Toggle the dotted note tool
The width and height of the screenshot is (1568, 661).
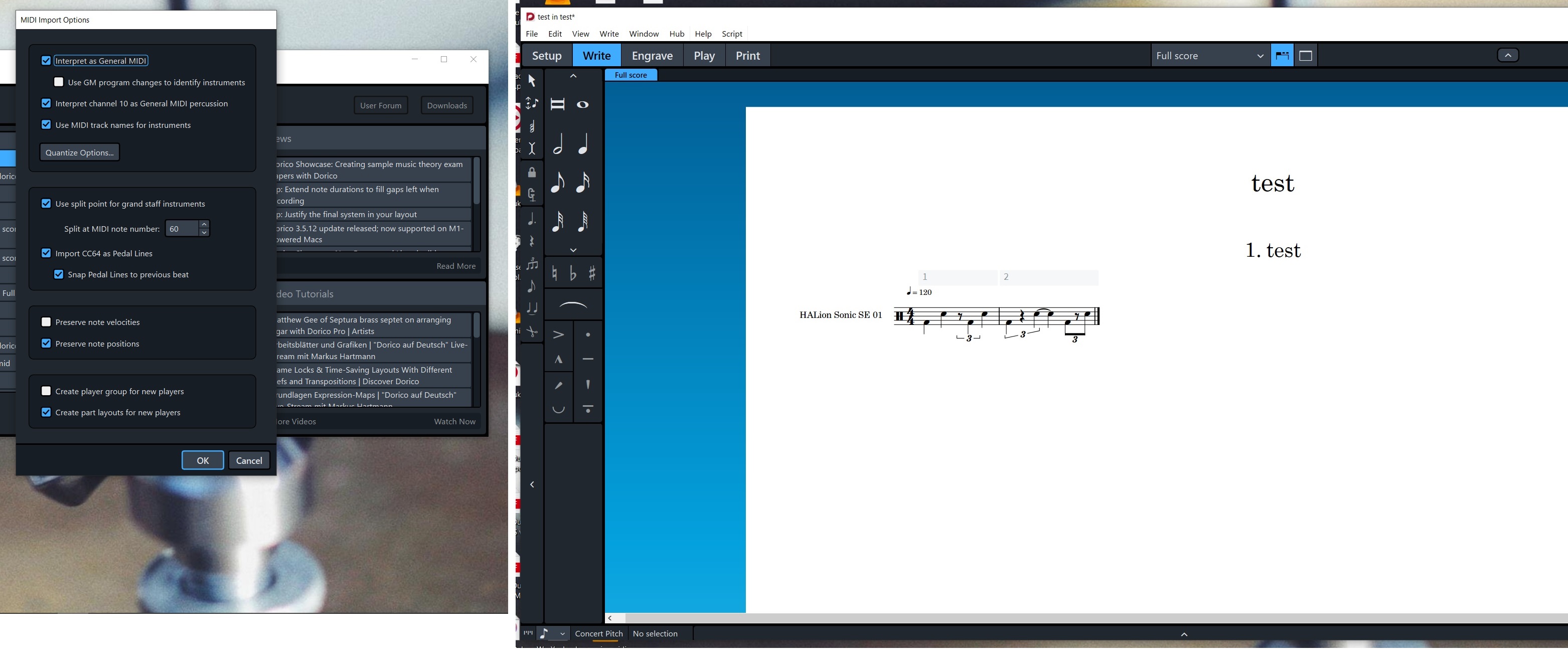coord(532,219)
